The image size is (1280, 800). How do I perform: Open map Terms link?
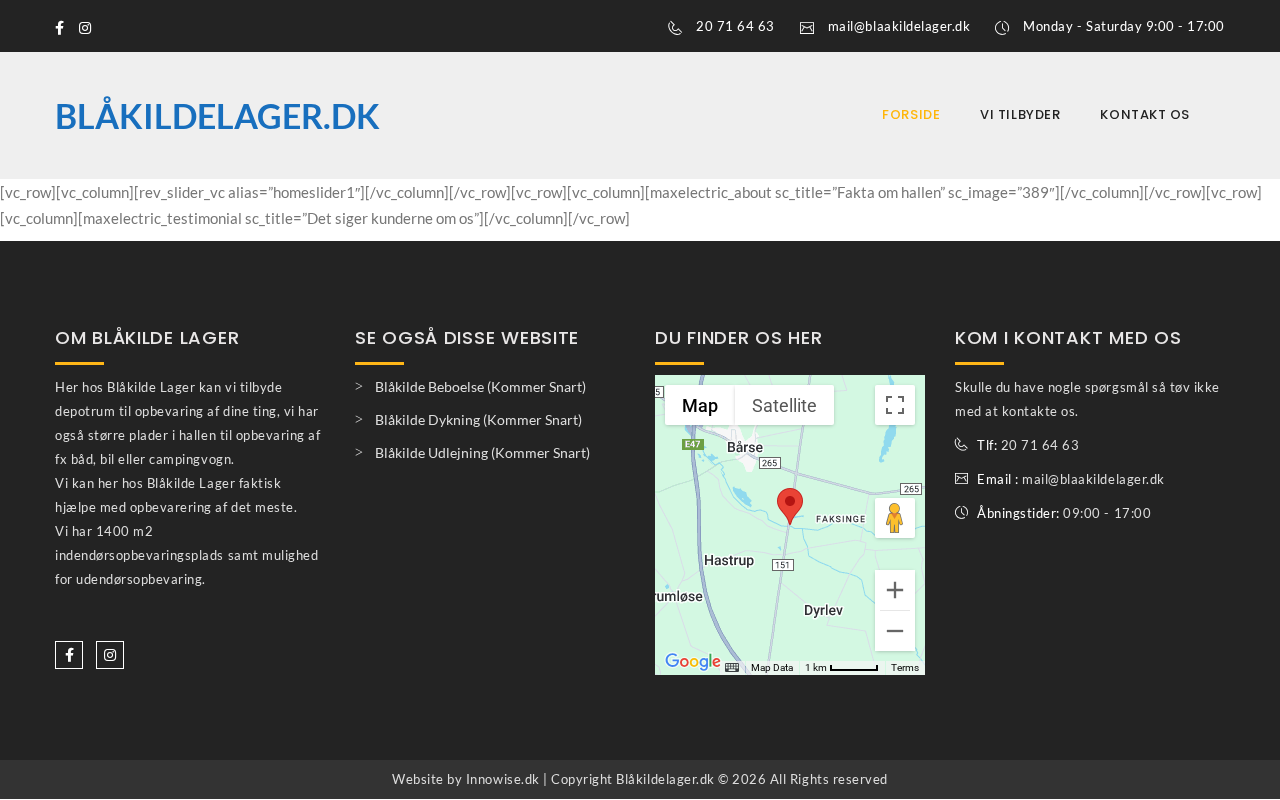coord(904,668)
